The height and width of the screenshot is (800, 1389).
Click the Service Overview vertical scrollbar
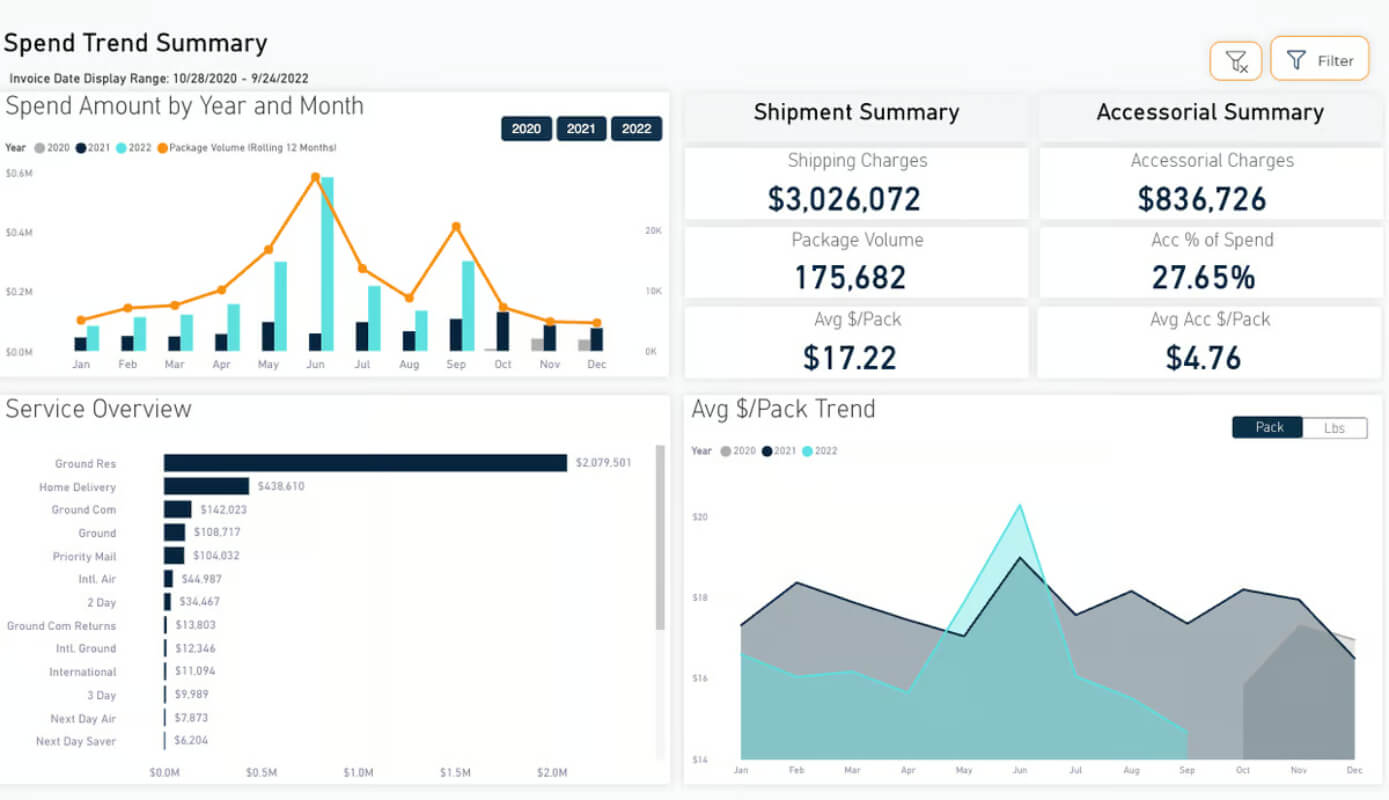(660, 538)
